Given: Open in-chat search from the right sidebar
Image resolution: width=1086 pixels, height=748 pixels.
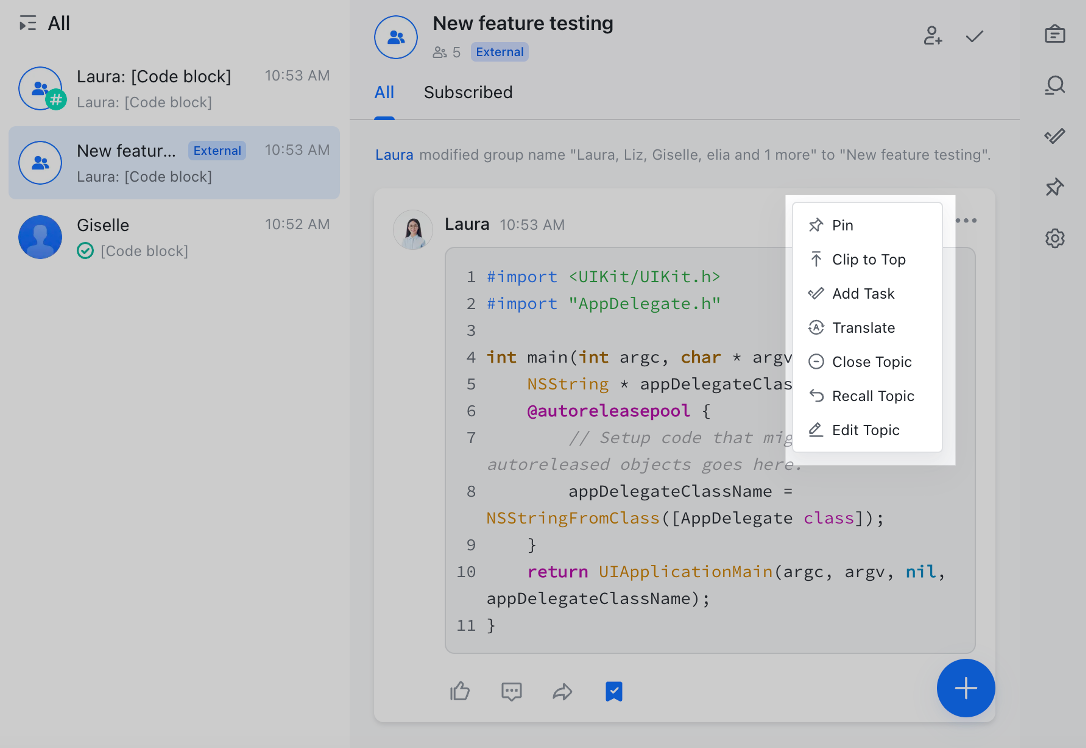Looking at the screenshot, I should pos(1054,85).
